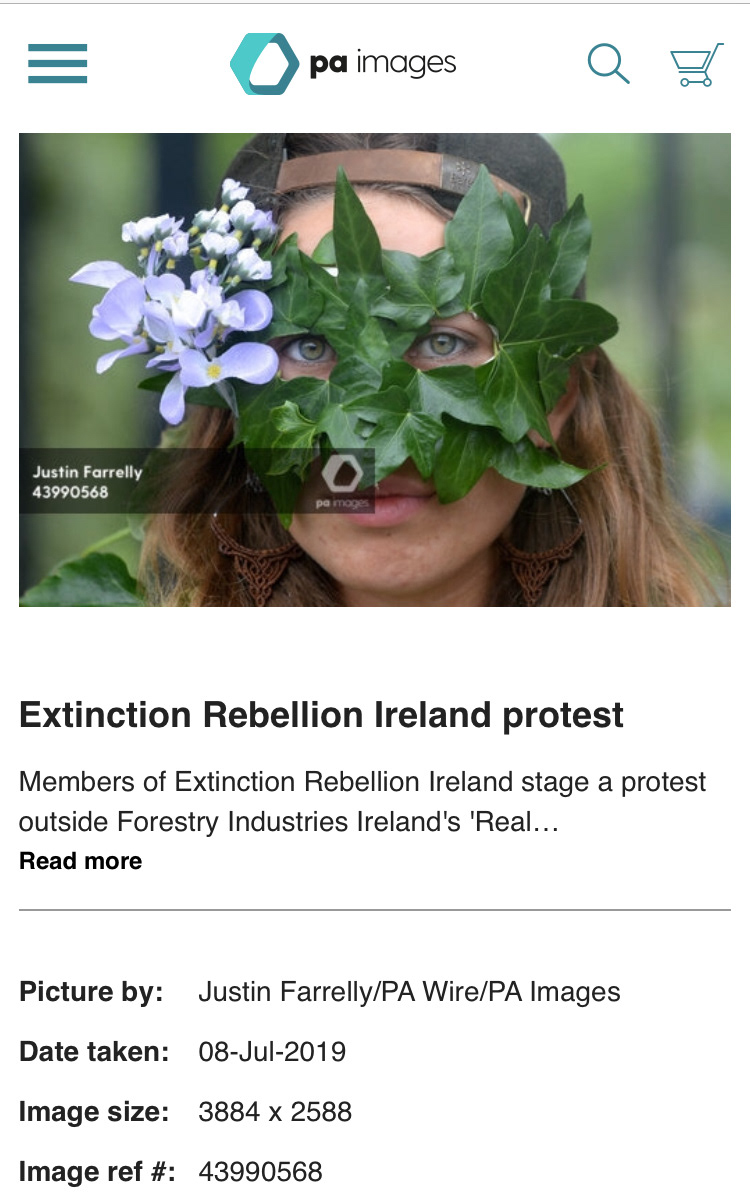This screenshot has width=750, height=1195.
Task: Open the ivy mask protester photo
Action: pyautogui.click(x=375, y=370)
